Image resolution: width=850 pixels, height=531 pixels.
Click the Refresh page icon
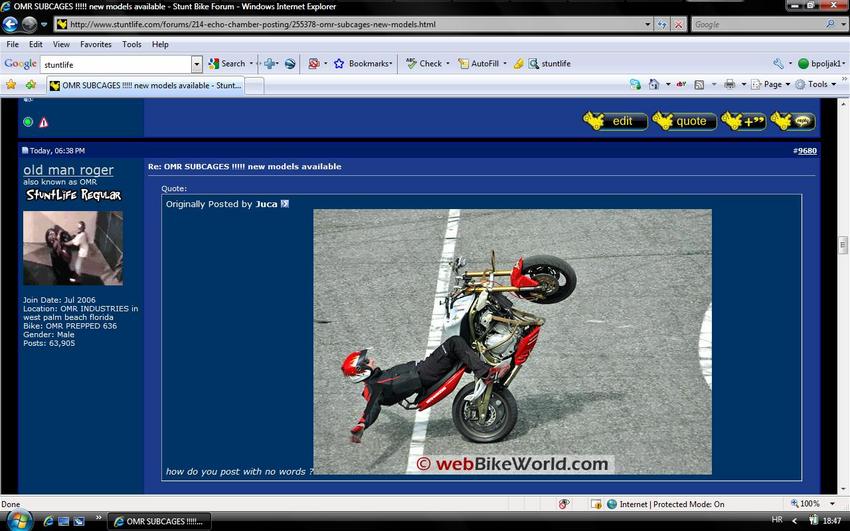tap(662, 24)
